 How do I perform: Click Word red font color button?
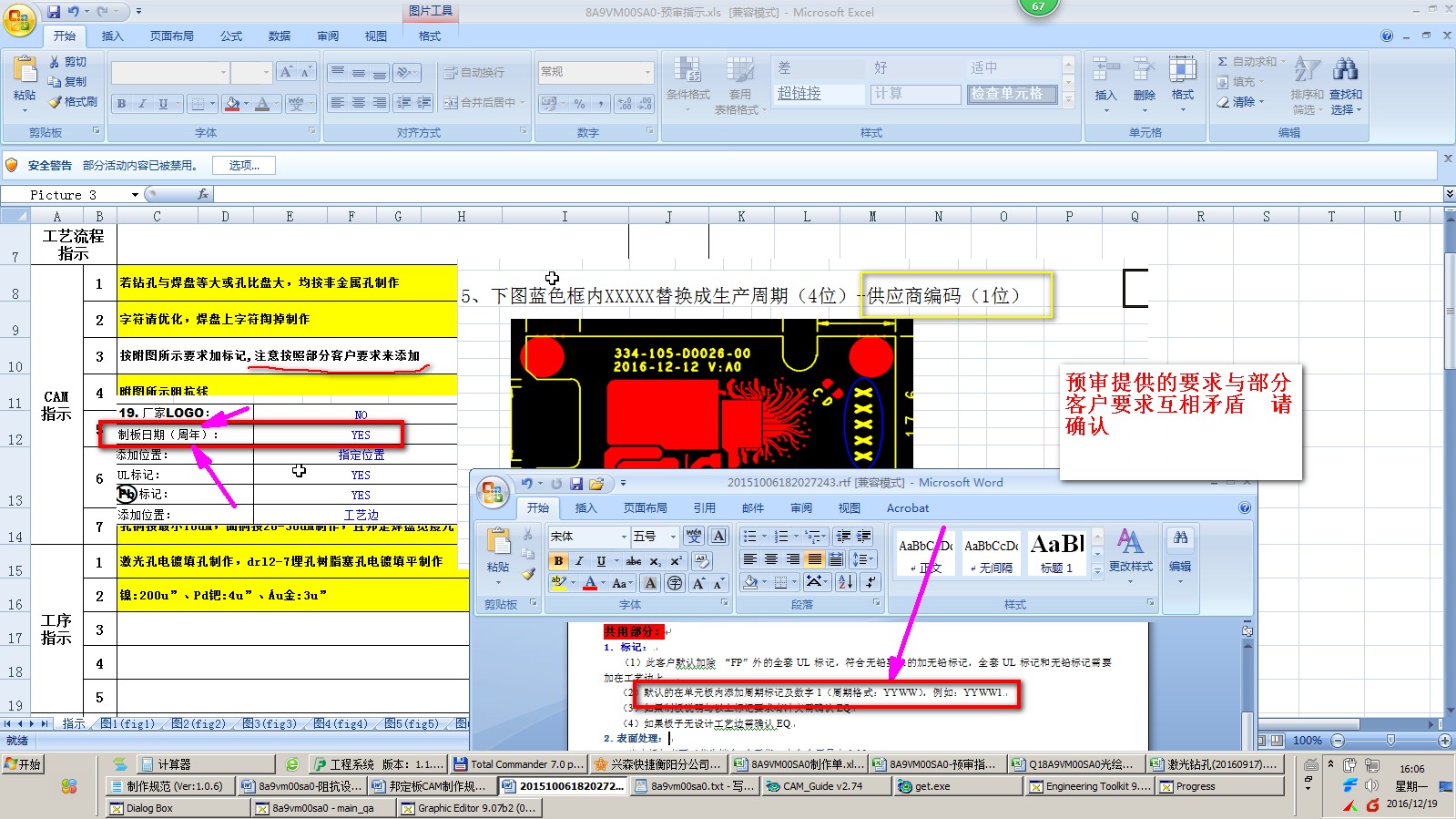tap(590, 583)
